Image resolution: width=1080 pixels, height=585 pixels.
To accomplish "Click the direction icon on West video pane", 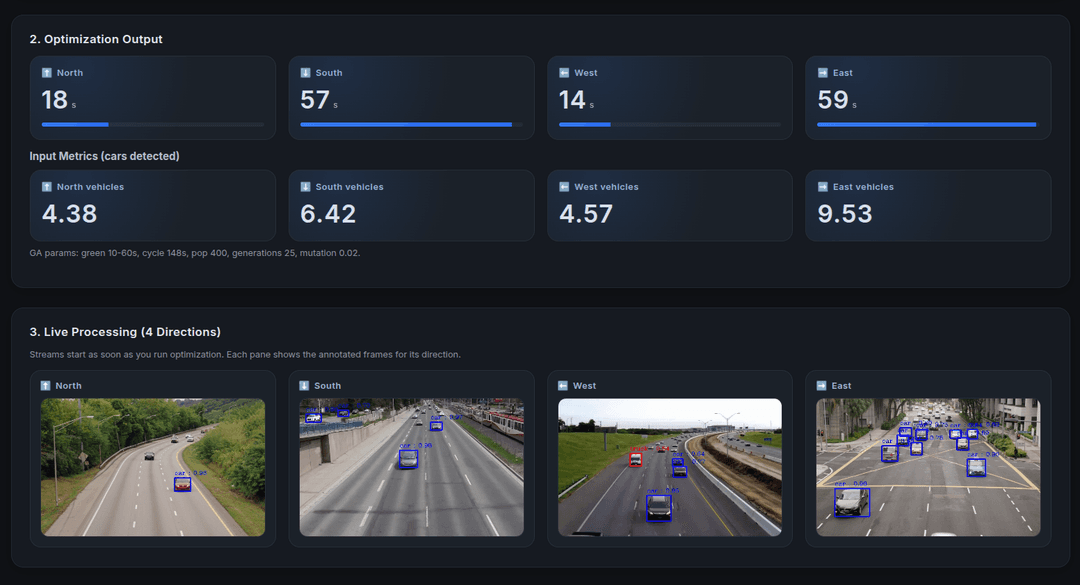I will 562,385.
